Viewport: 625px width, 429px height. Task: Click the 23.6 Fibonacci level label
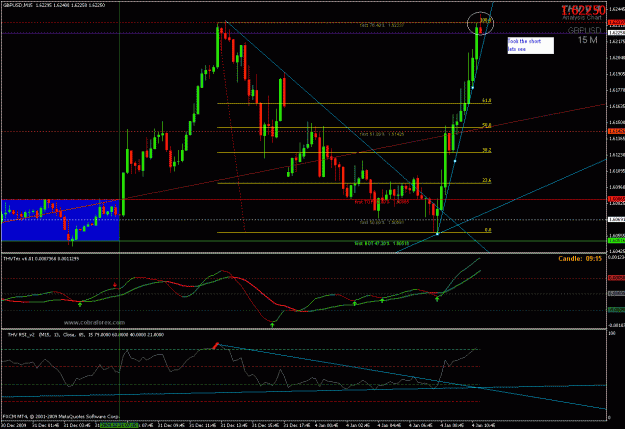tap(487, 181)
